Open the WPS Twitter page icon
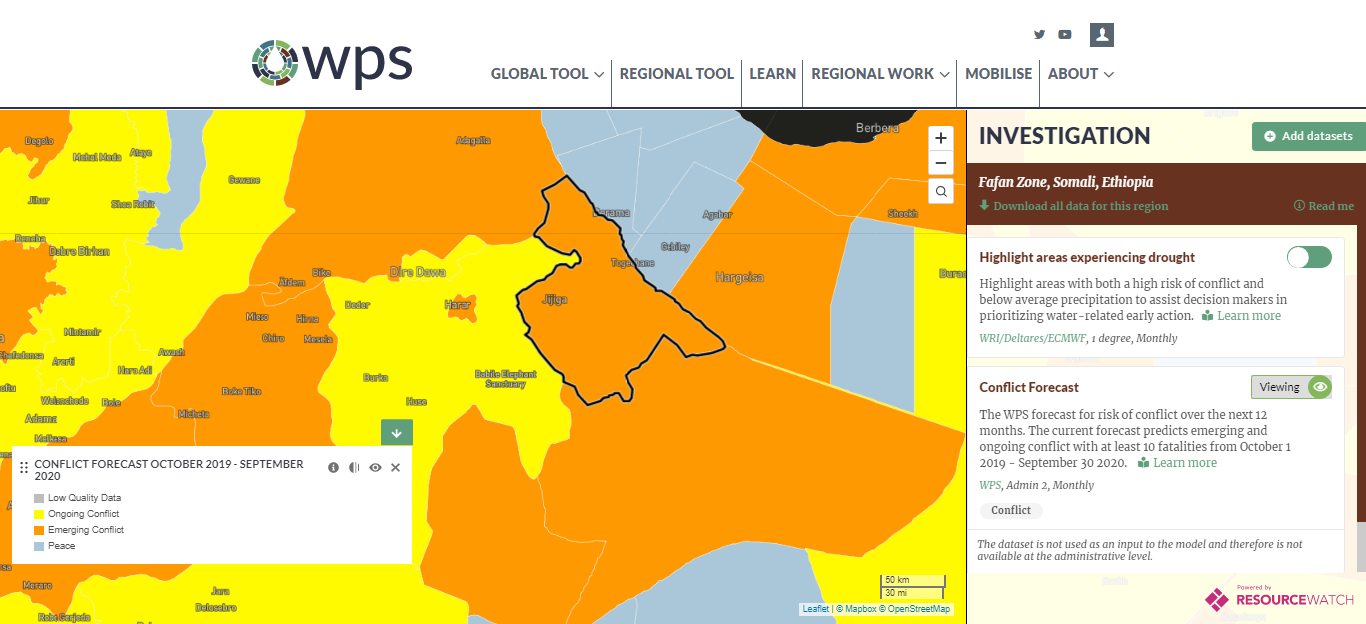This screenshot has width=1366, height=624. tap(1039, 34)
